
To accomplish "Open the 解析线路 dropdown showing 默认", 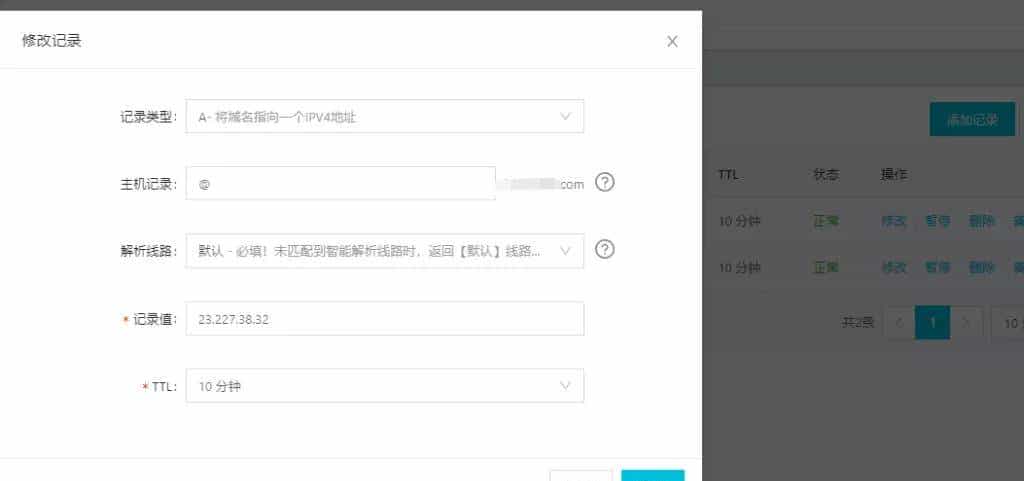I will click(x=385, y=251).
